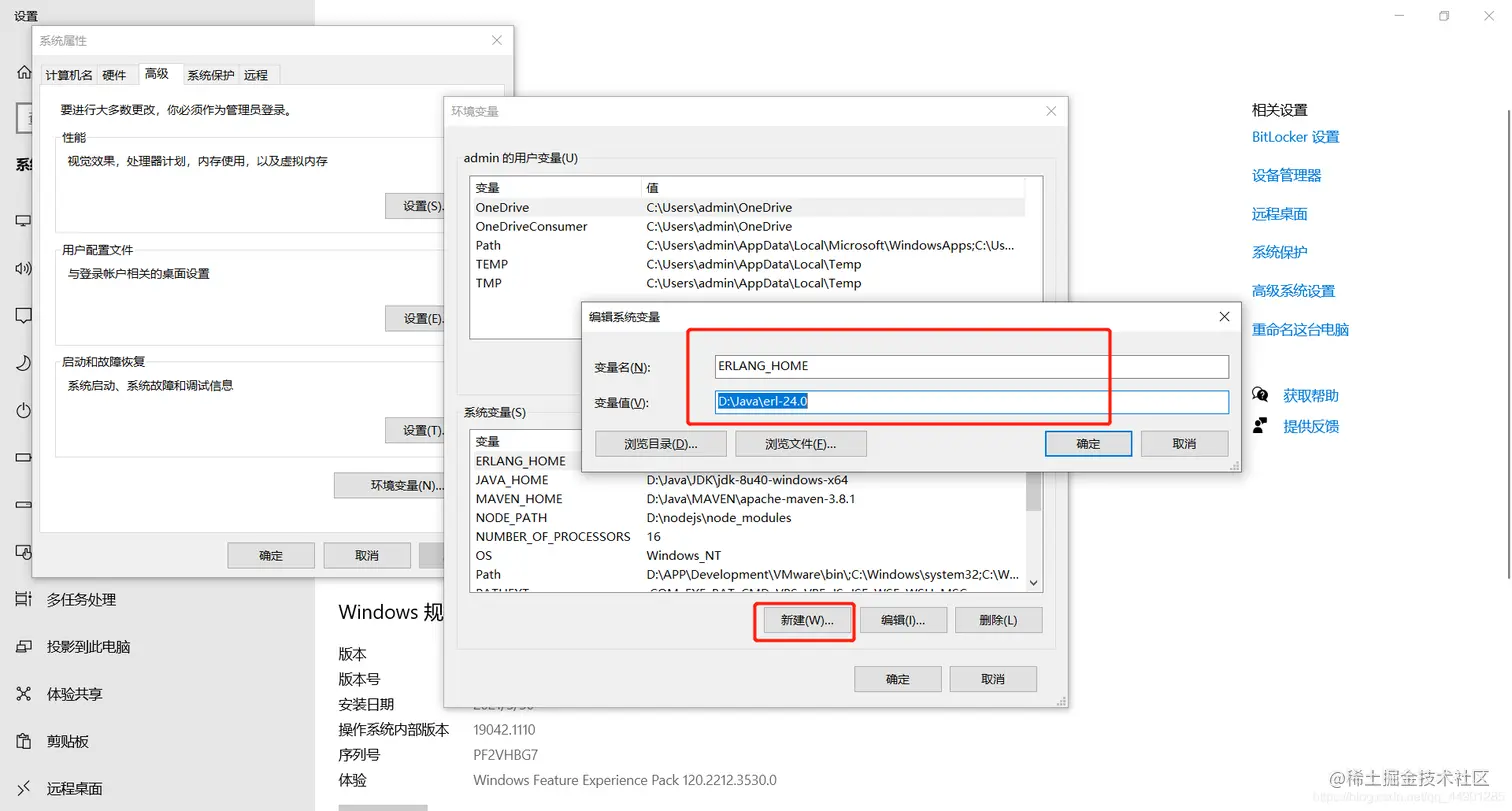Screen dimensions: 1512x811
Task: Close the 环境变量 dialog with X
Action: point(1051,111)
